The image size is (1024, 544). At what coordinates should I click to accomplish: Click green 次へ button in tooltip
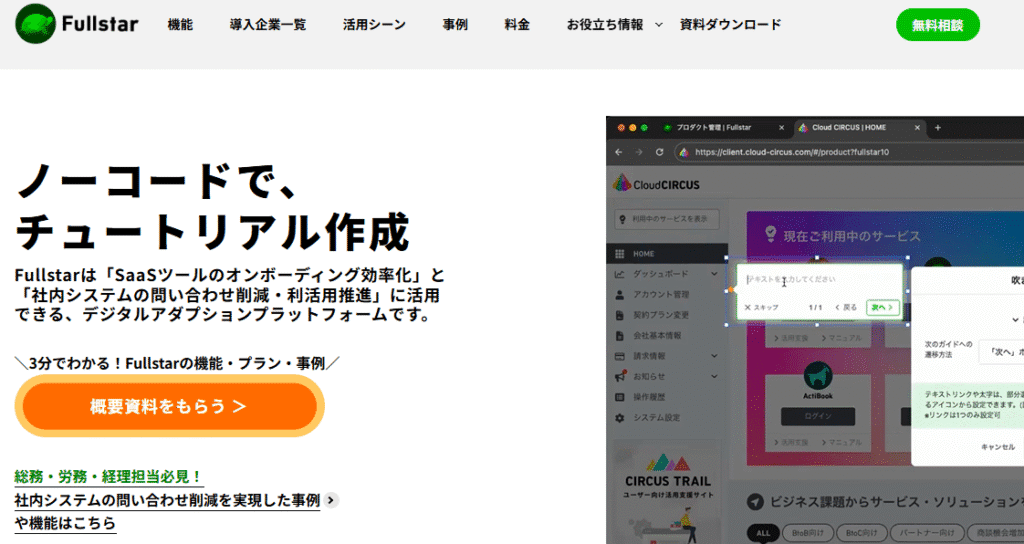(x=882, y=307)
